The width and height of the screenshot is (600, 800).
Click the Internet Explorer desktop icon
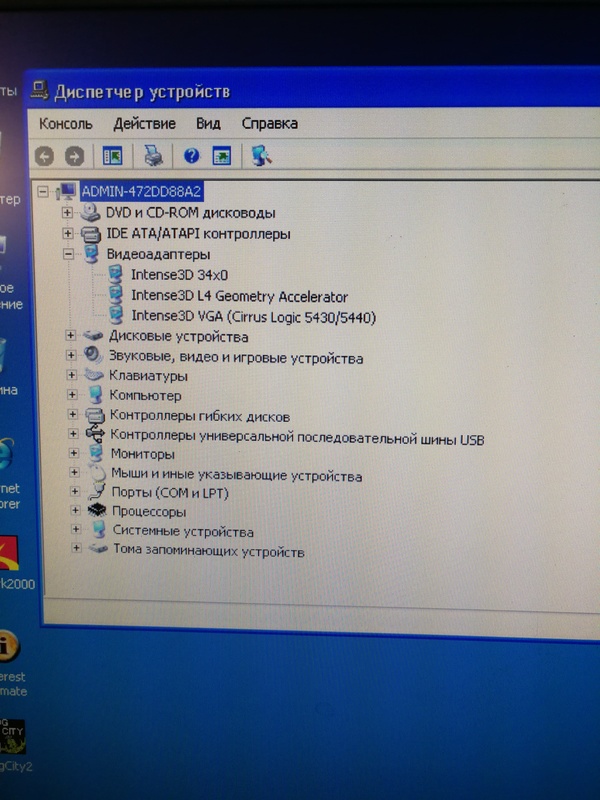pyautogui.click(x=7, y=453)
